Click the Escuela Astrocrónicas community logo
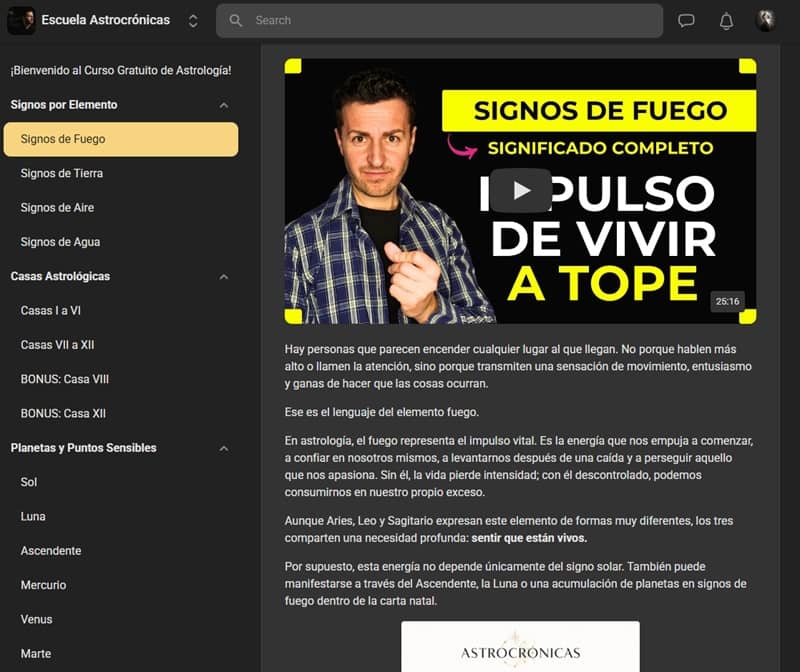 pos(21,20)
